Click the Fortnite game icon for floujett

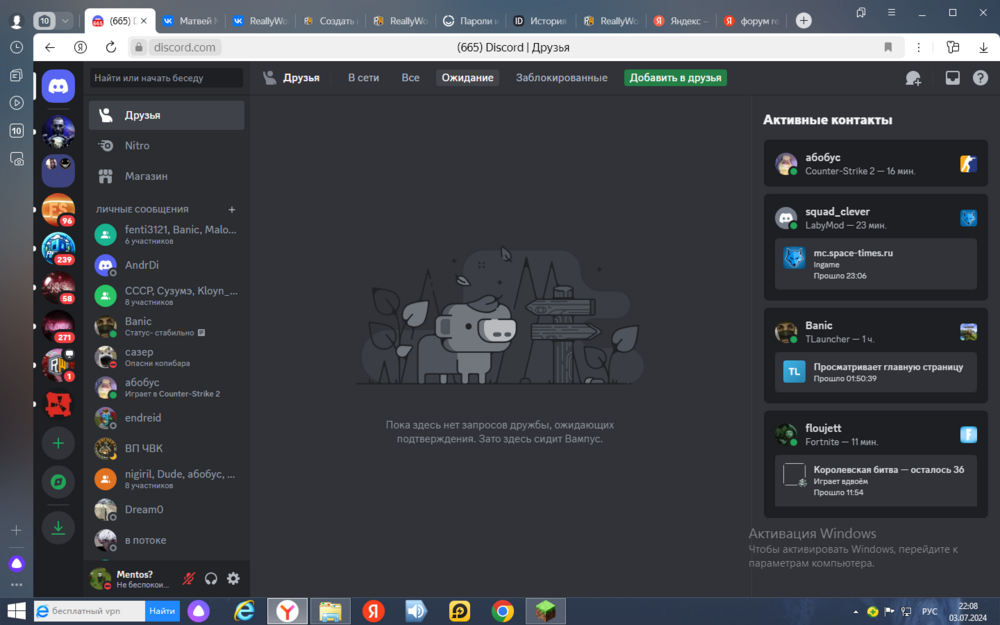[x=968, y=435]
